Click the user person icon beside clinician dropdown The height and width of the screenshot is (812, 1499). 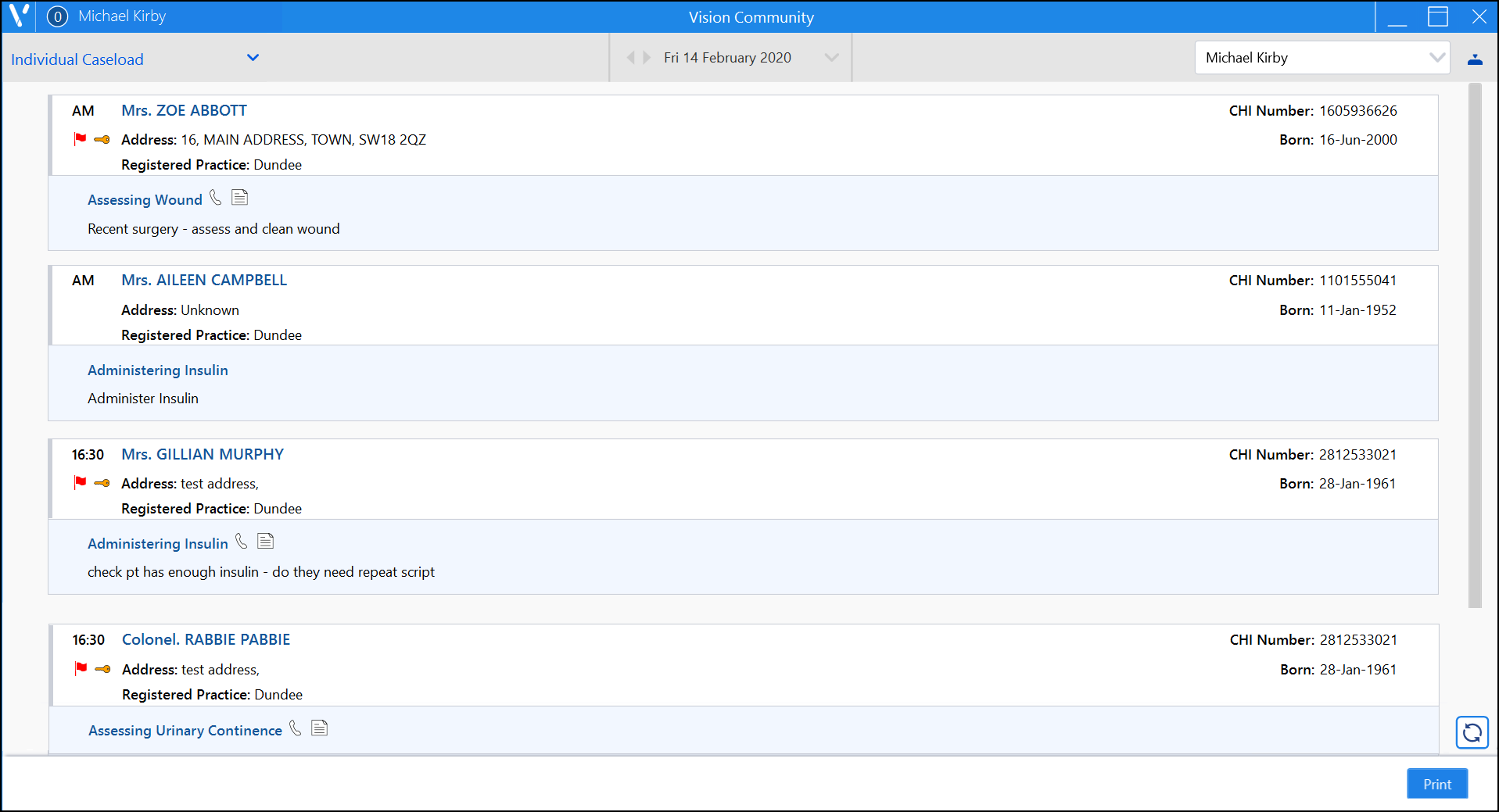pyautogui.click(x=1475, y=59)
